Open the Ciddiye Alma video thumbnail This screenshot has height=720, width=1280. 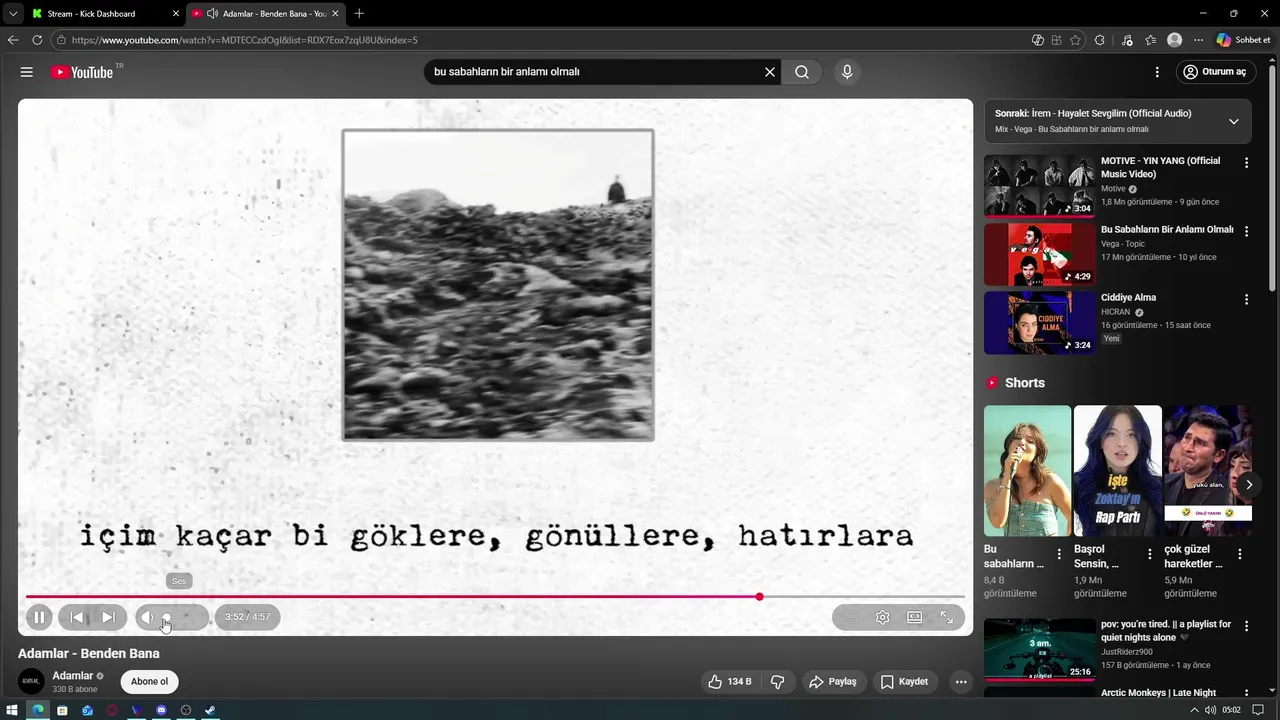tap(1039, 322)
